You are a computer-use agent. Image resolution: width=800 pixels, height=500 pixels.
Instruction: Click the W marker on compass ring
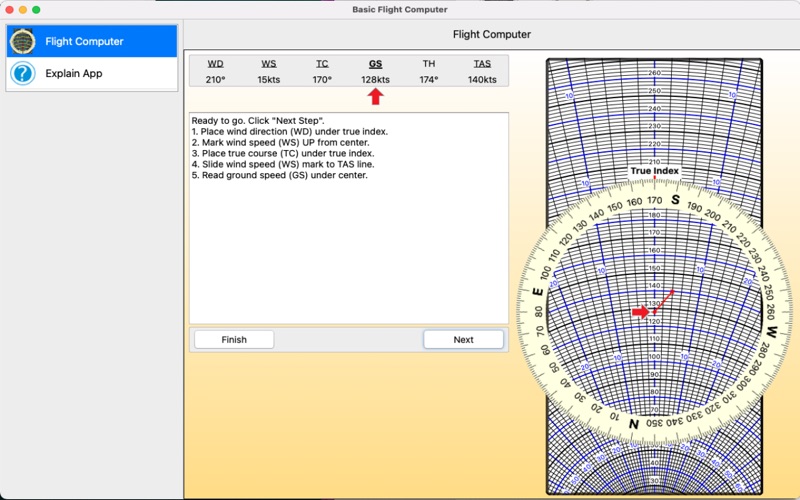click(771, 331)
